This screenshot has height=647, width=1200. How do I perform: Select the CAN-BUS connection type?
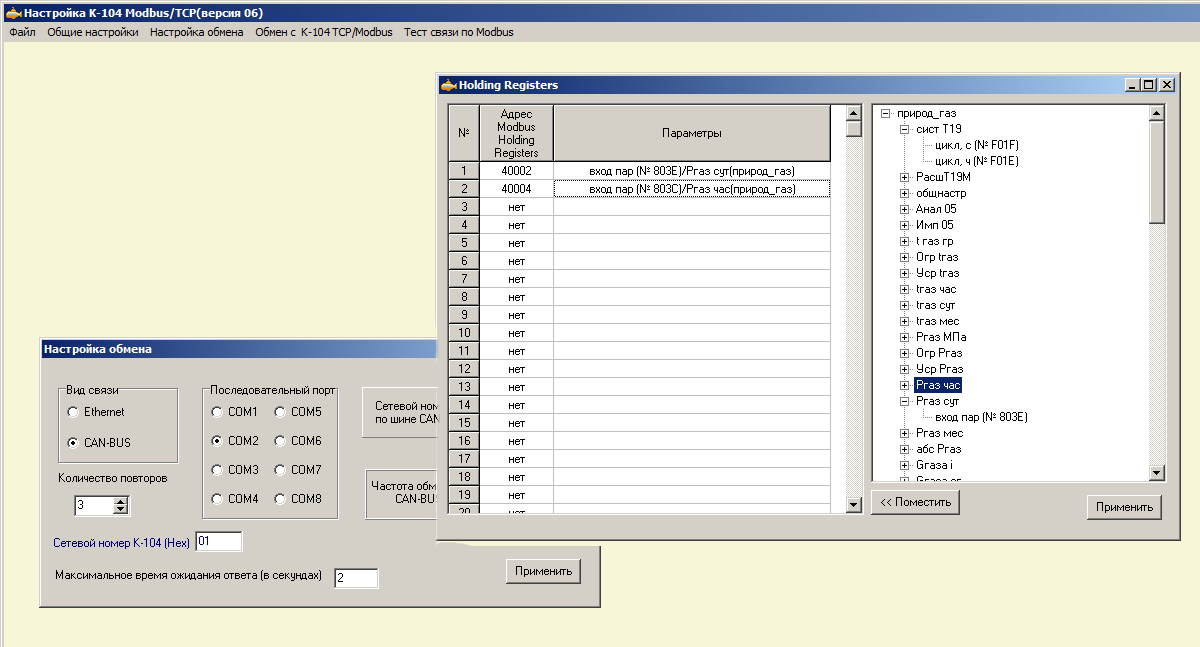tap(72, 442)
